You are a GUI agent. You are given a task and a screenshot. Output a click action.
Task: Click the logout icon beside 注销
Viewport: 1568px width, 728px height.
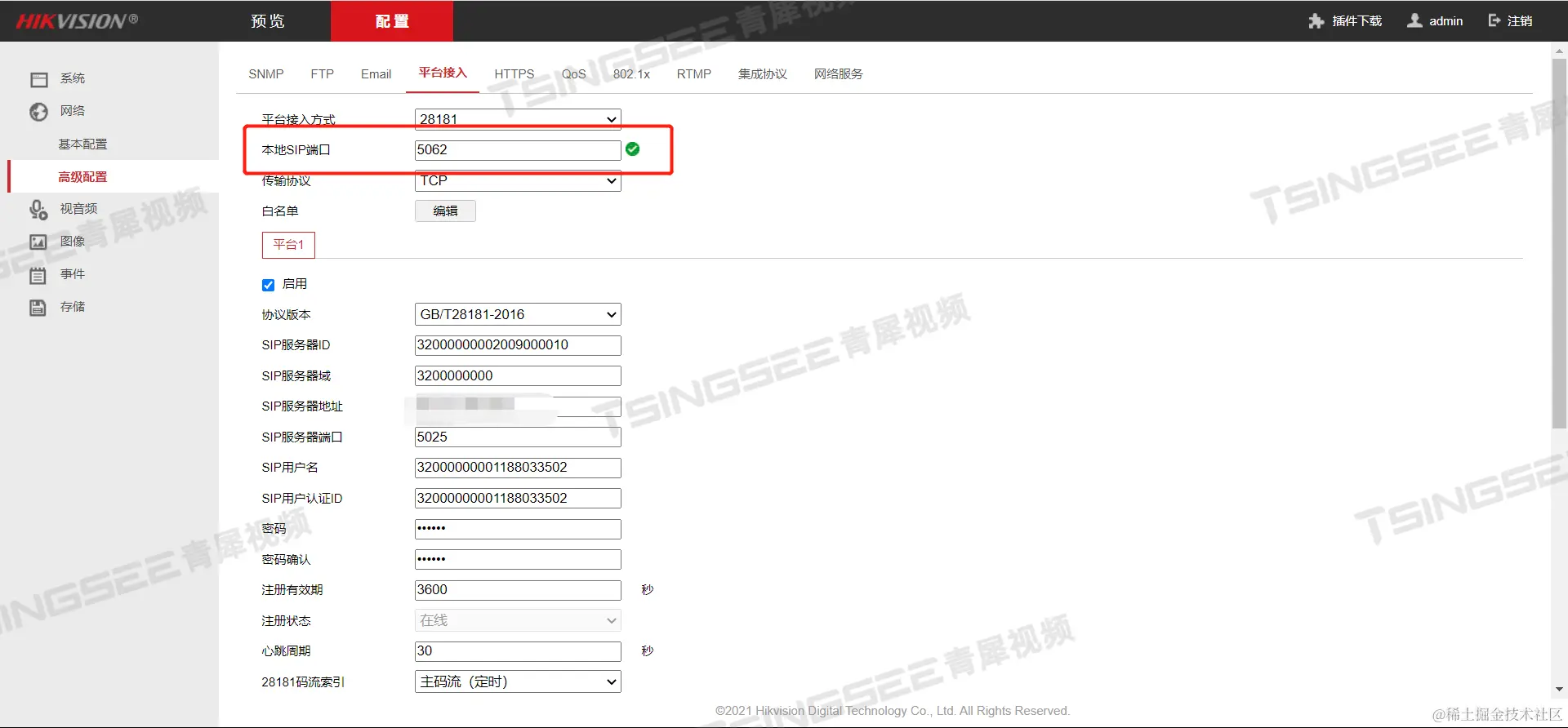1494,20
